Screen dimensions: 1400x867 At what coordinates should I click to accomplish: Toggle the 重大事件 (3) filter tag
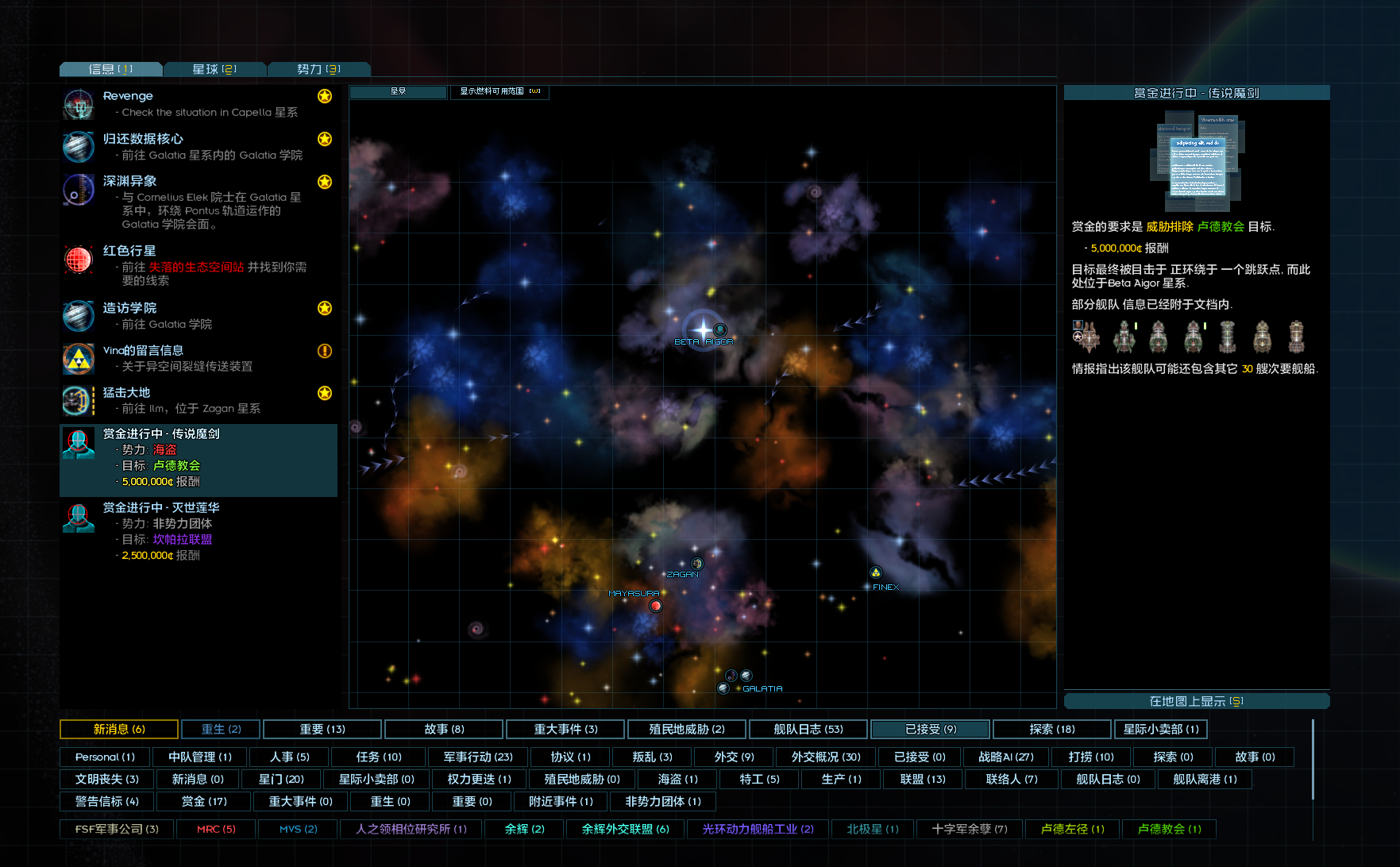point(565,729)
